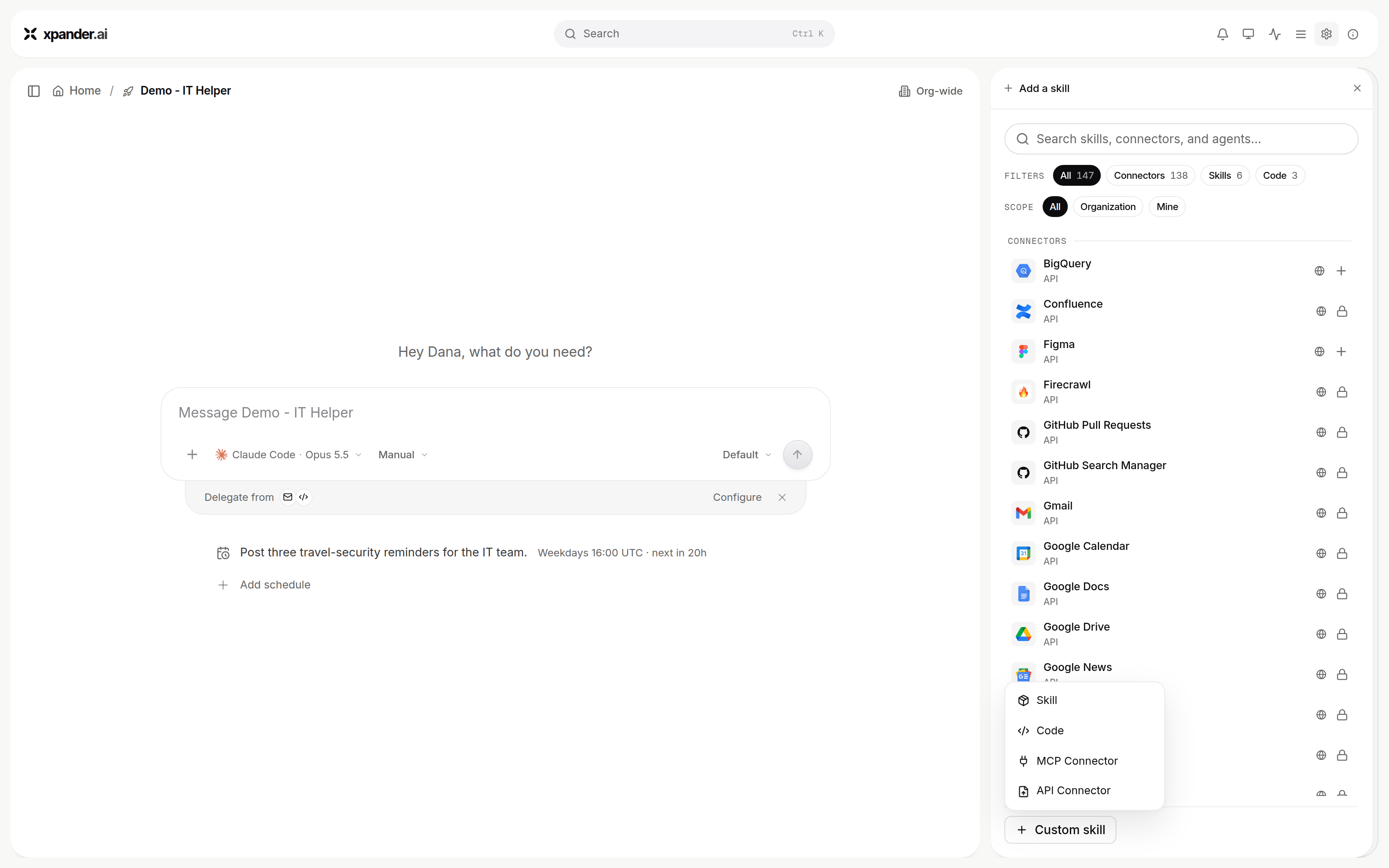Click the info circle icon in top bar
Image resolution: width=1389 pixels, height=868 pixels.
pos(1353,34)
